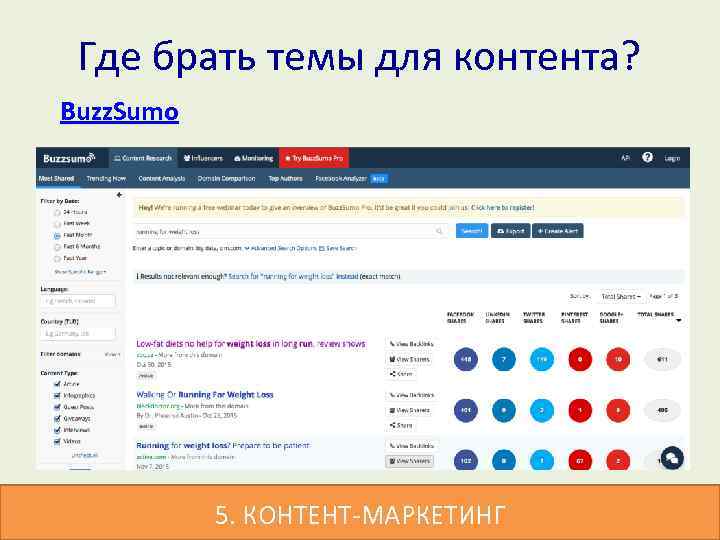Toggle the Videos checkbox
The height and width of the screenshot is (540, 720).
[57, 441]
